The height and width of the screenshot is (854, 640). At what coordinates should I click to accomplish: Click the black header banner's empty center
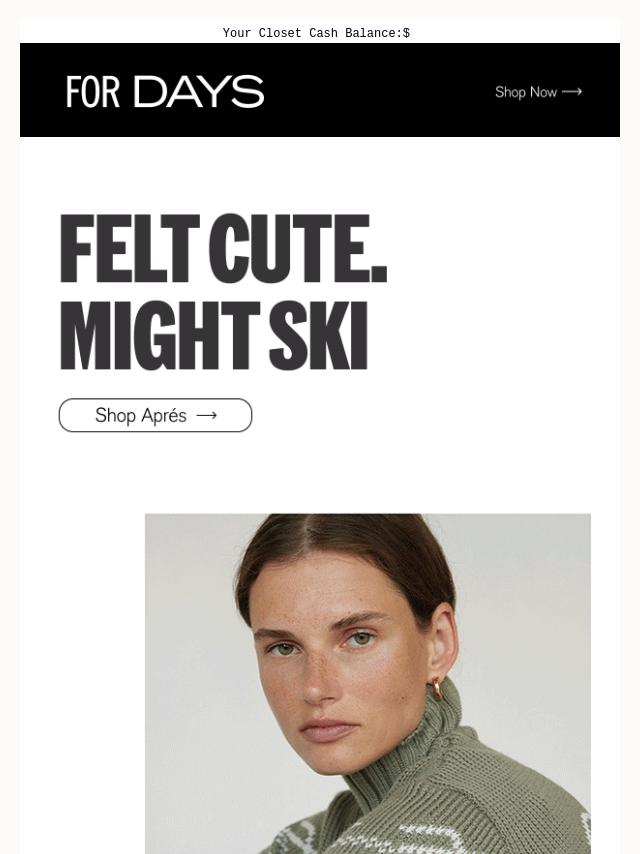click(x=376, y=90)
